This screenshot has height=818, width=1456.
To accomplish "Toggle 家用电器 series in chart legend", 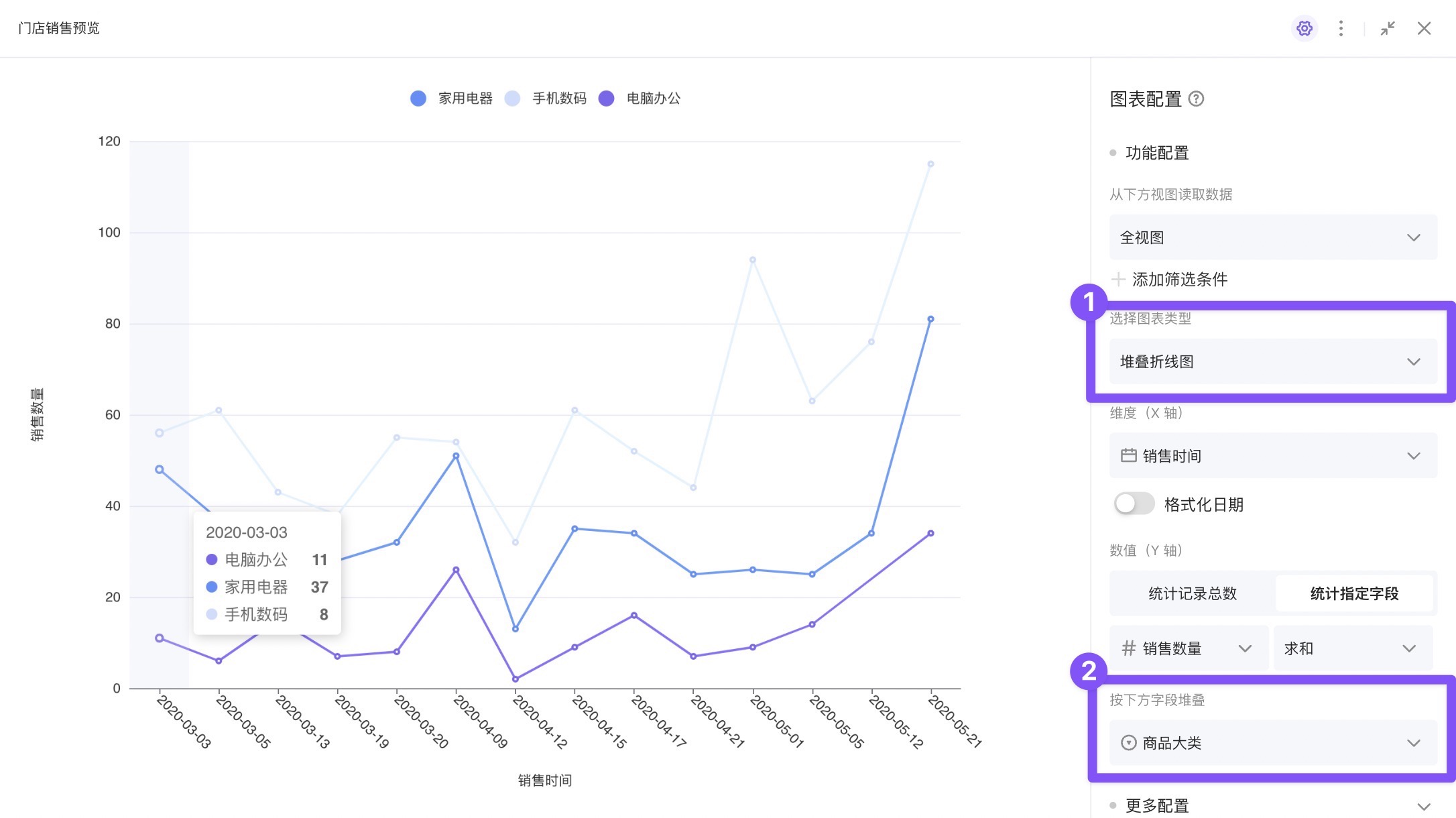I will [465, 99].
